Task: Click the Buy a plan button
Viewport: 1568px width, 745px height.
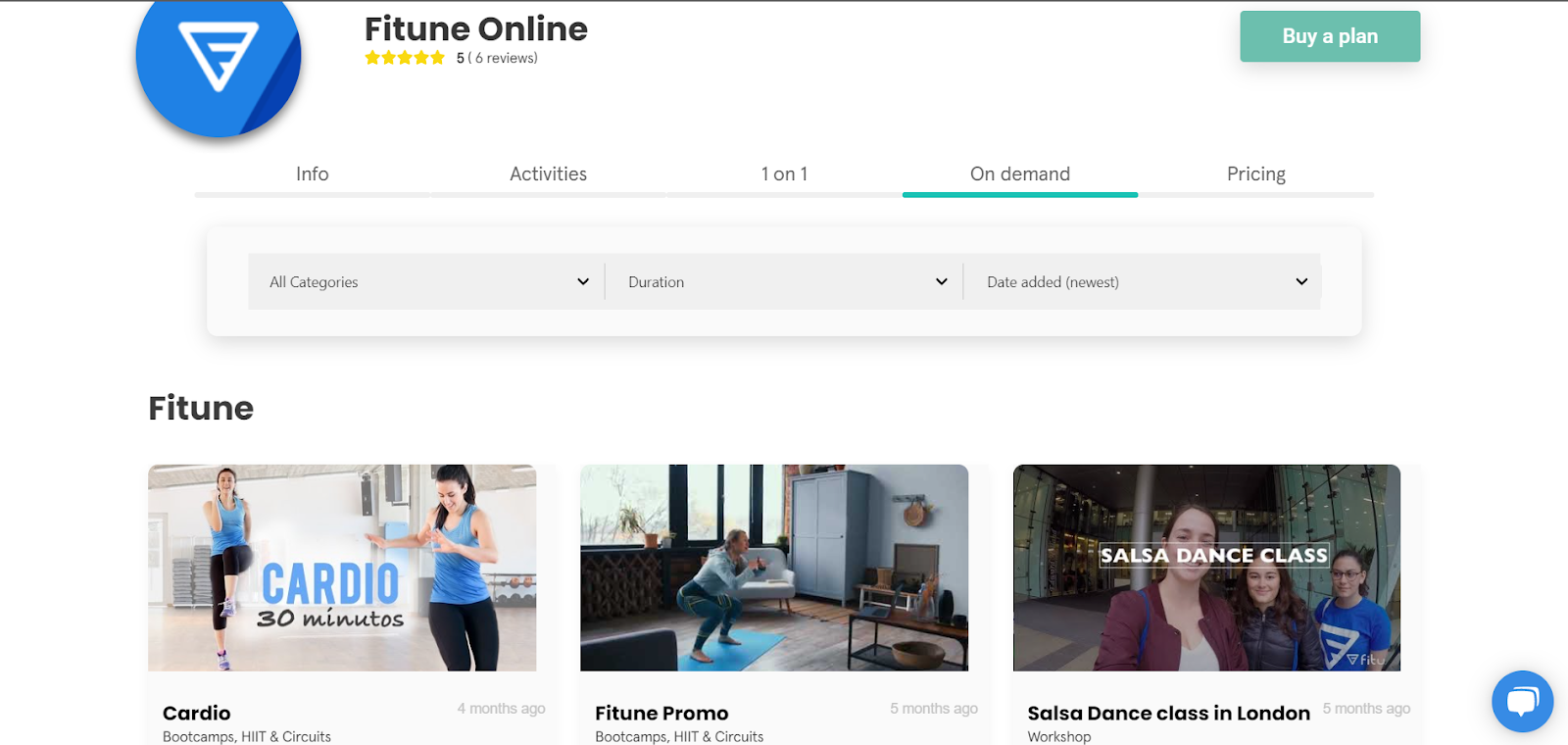Action: (1330, 36)
